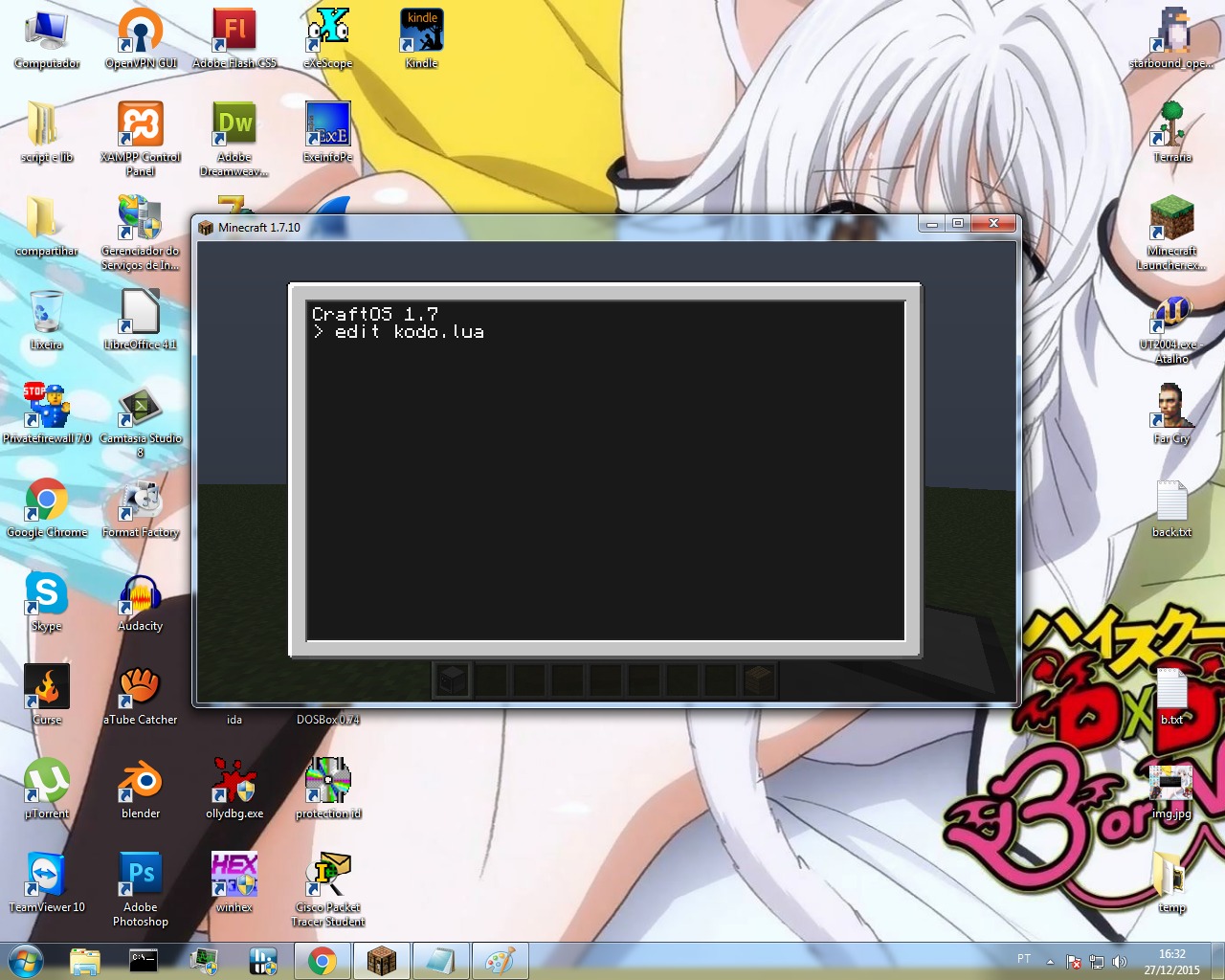The width and height of the screenshot is (1225, 980).
Task: Select last Minecraft hotbar slot
Action: (x=758, y=679)
